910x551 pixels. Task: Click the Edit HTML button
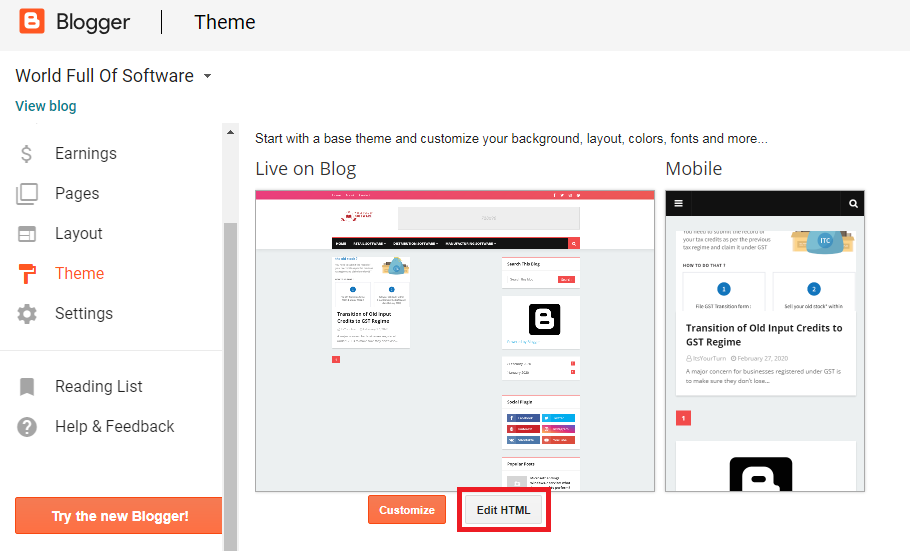(x=503, y=510)
